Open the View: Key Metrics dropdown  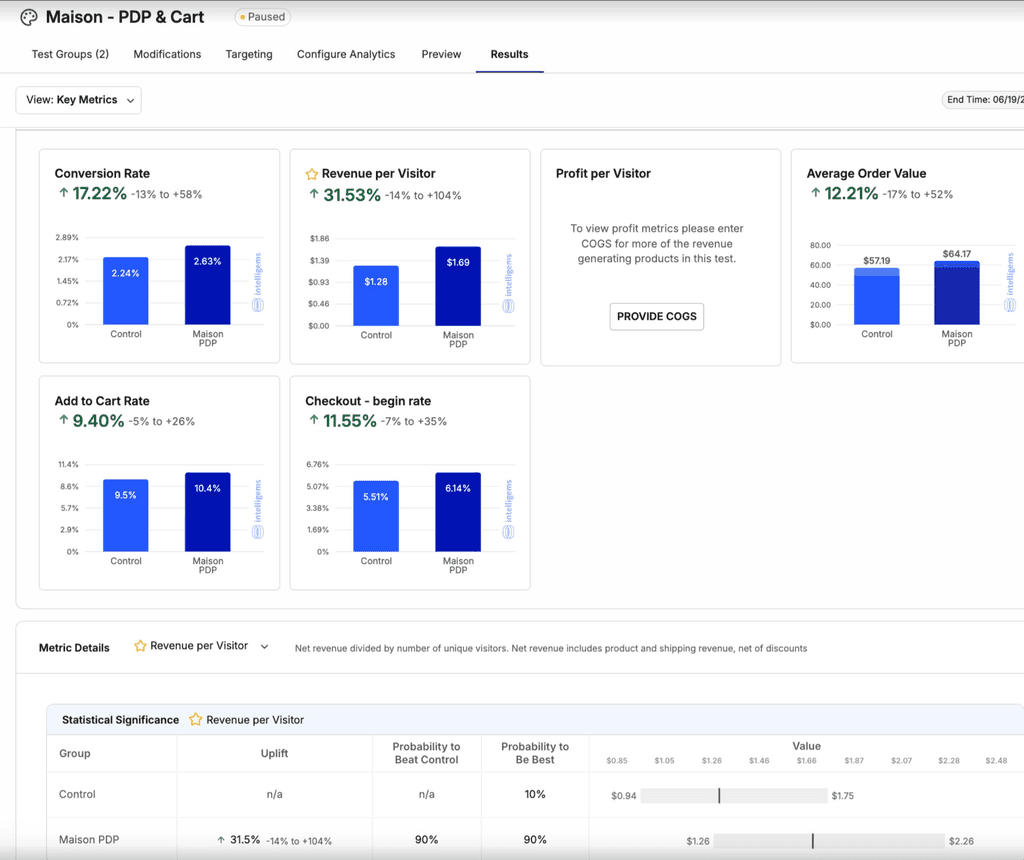(x=78, y=100)
